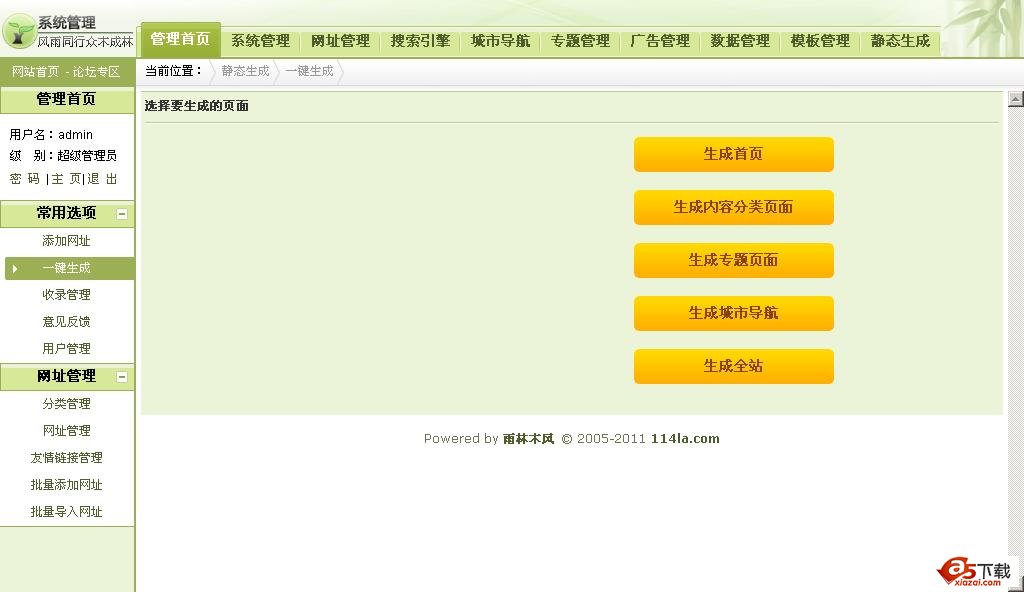Switch to the 广告管理 tab
Viewport: 1024px width, 592px height.
(x=660, y=41)
